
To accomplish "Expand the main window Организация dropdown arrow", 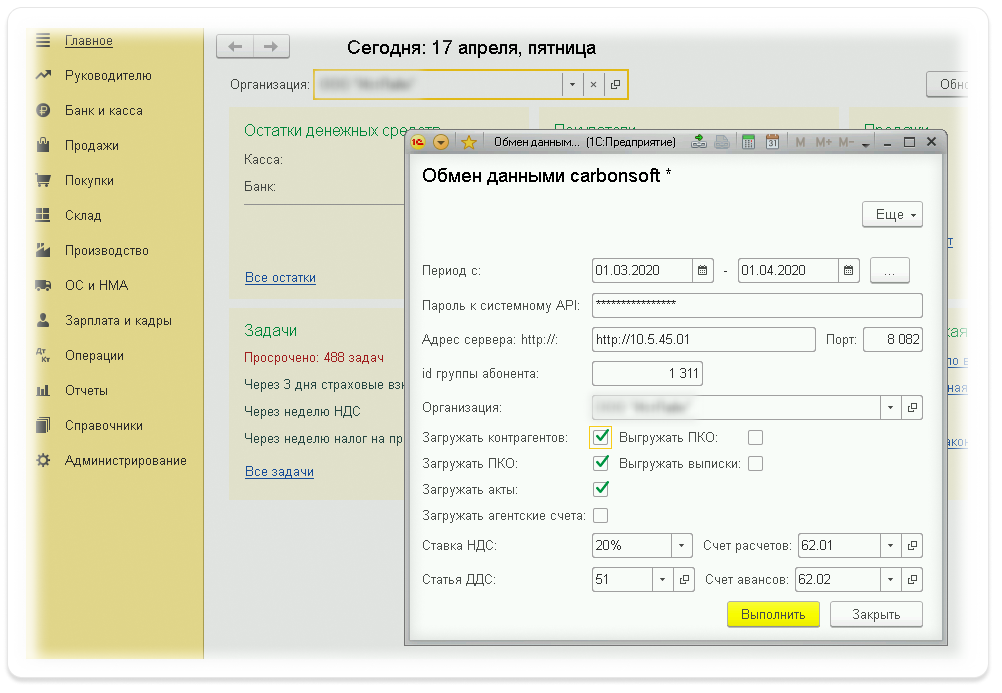I will (573, 84).
